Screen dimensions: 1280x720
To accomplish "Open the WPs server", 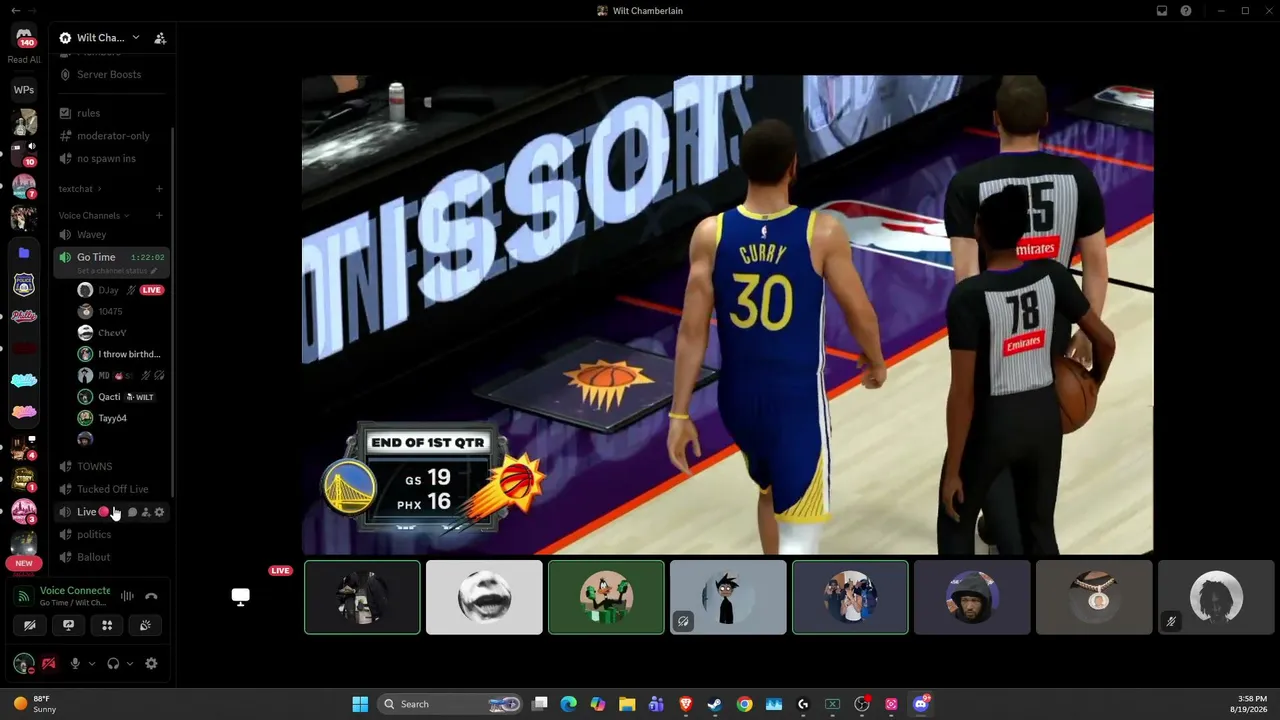I will (24, 90).
